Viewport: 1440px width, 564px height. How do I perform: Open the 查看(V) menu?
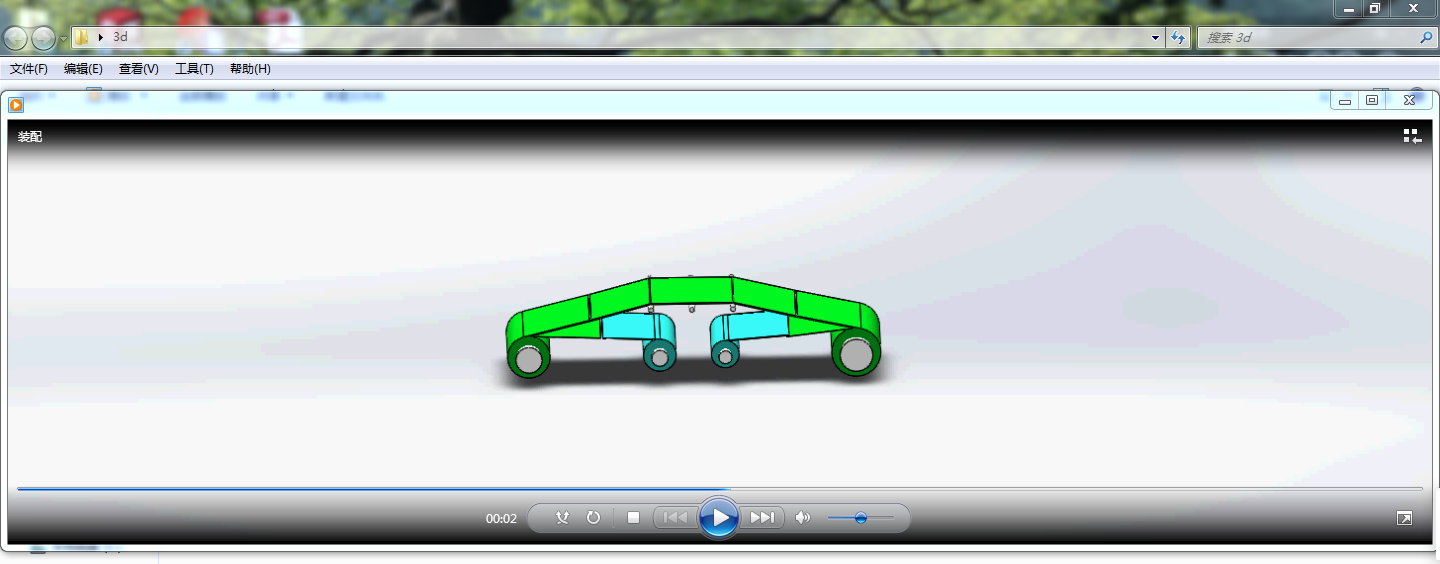click(138, 69)
